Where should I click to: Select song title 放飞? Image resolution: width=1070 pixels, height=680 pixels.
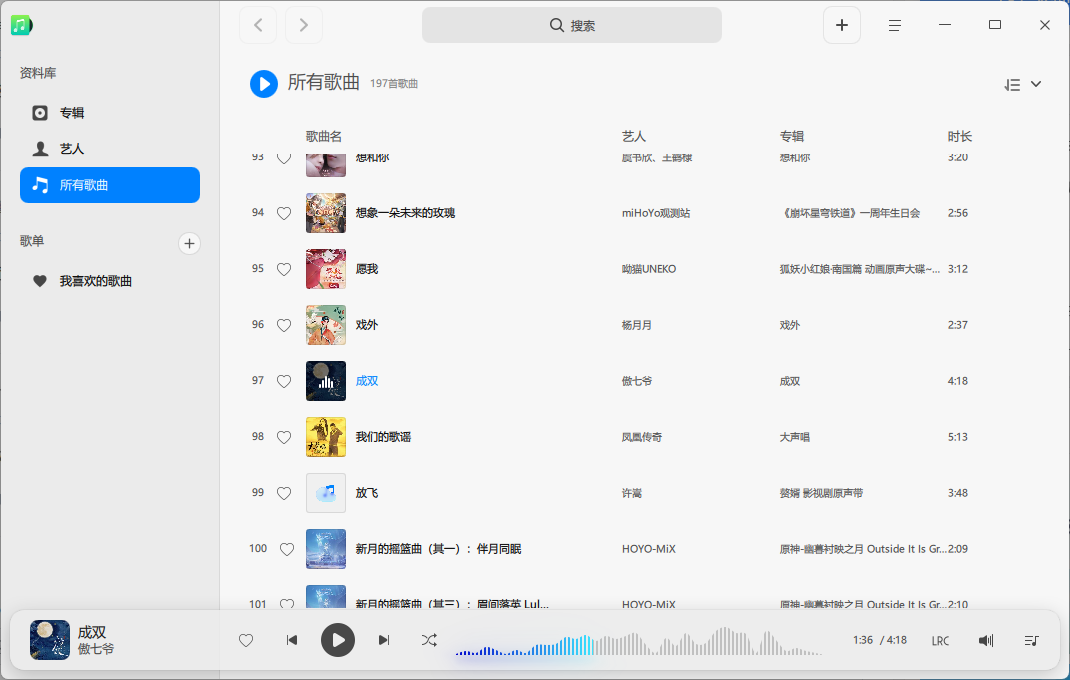pos(366,493)
